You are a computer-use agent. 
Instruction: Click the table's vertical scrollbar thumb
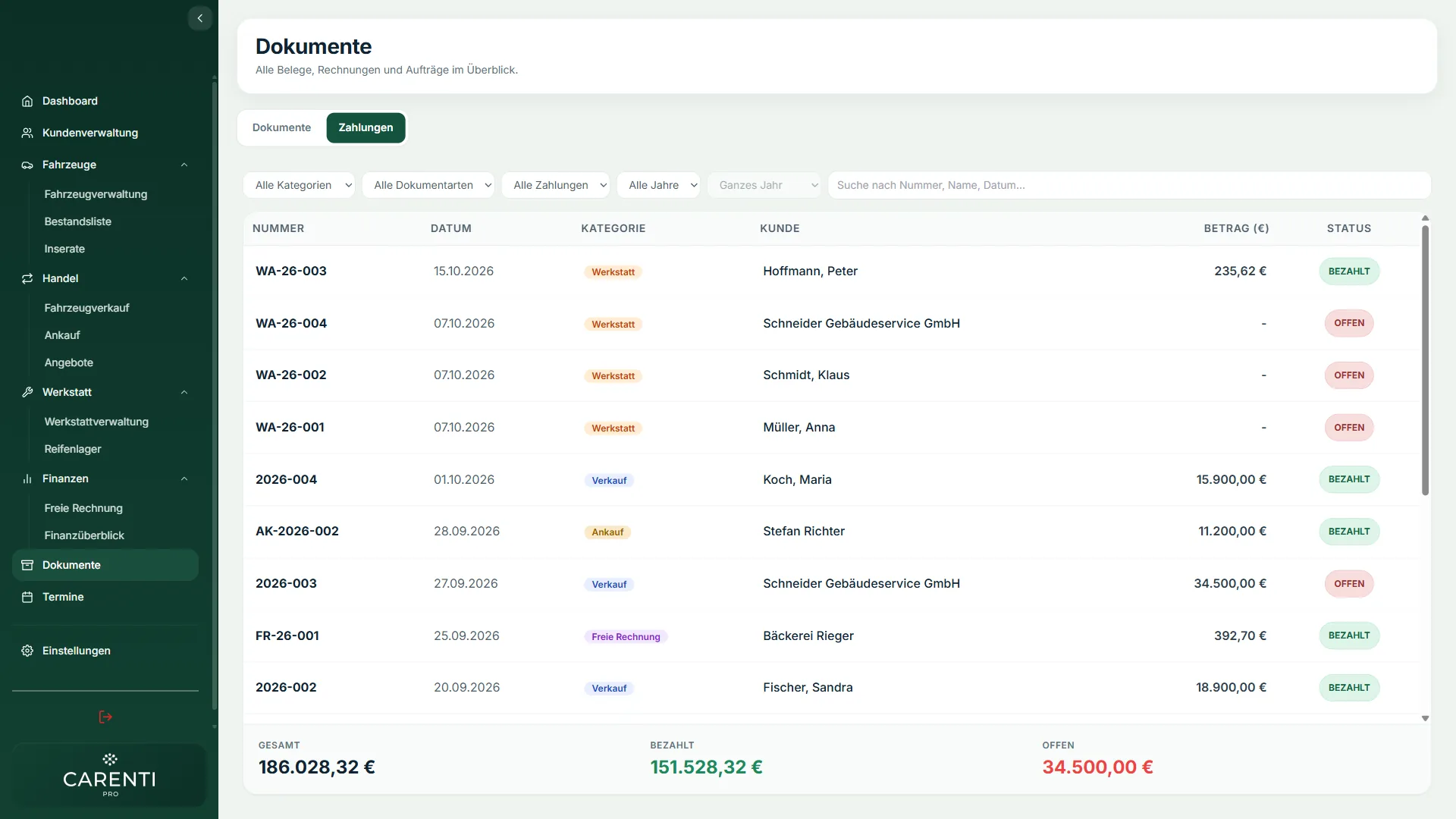pos(1425,360)
